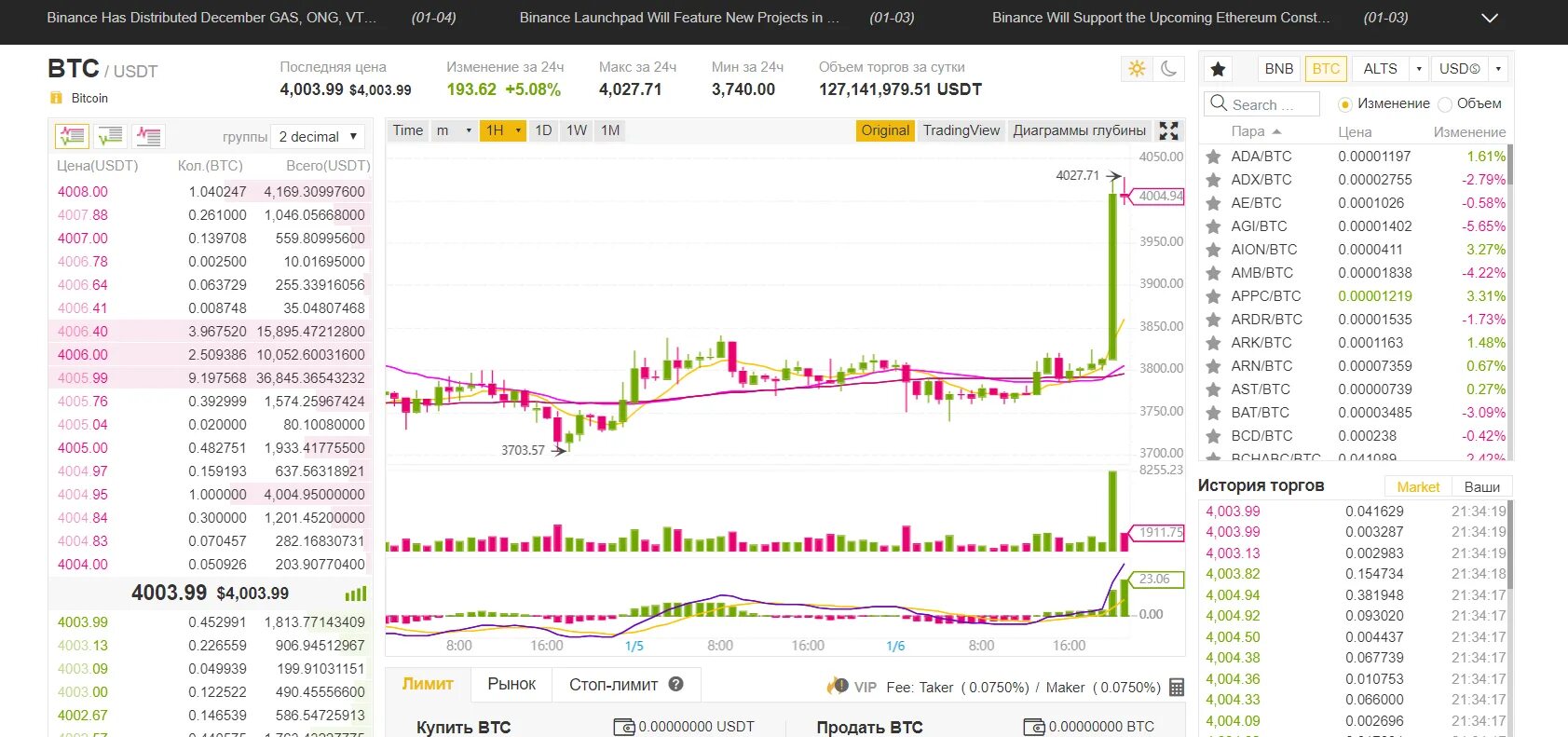Show sell orders only view
1568x737 pixels.
(x=148, y=136)
